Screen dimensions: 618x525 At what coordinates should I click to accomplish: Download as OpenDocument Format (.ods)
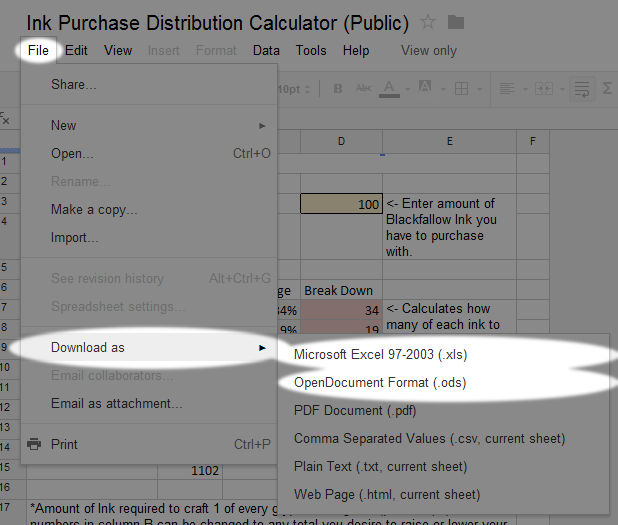coord(444,383)
